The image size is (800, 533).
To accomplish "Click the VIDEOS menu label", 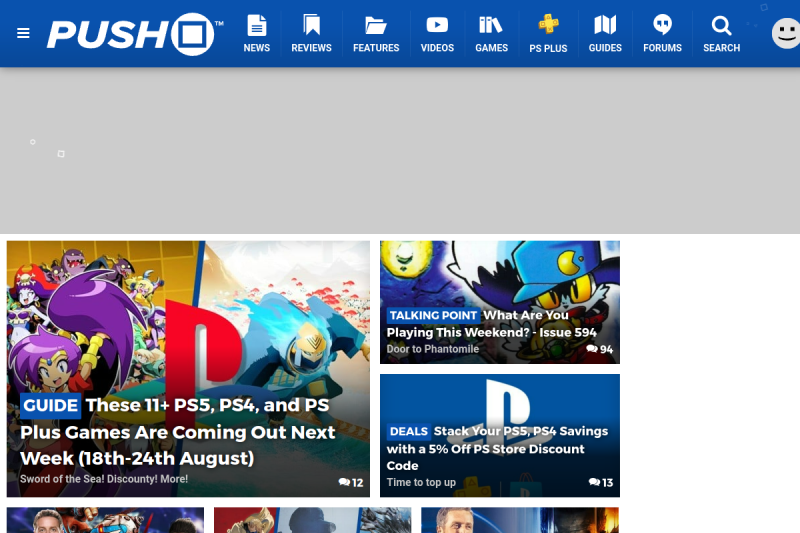I will [437, 48].
